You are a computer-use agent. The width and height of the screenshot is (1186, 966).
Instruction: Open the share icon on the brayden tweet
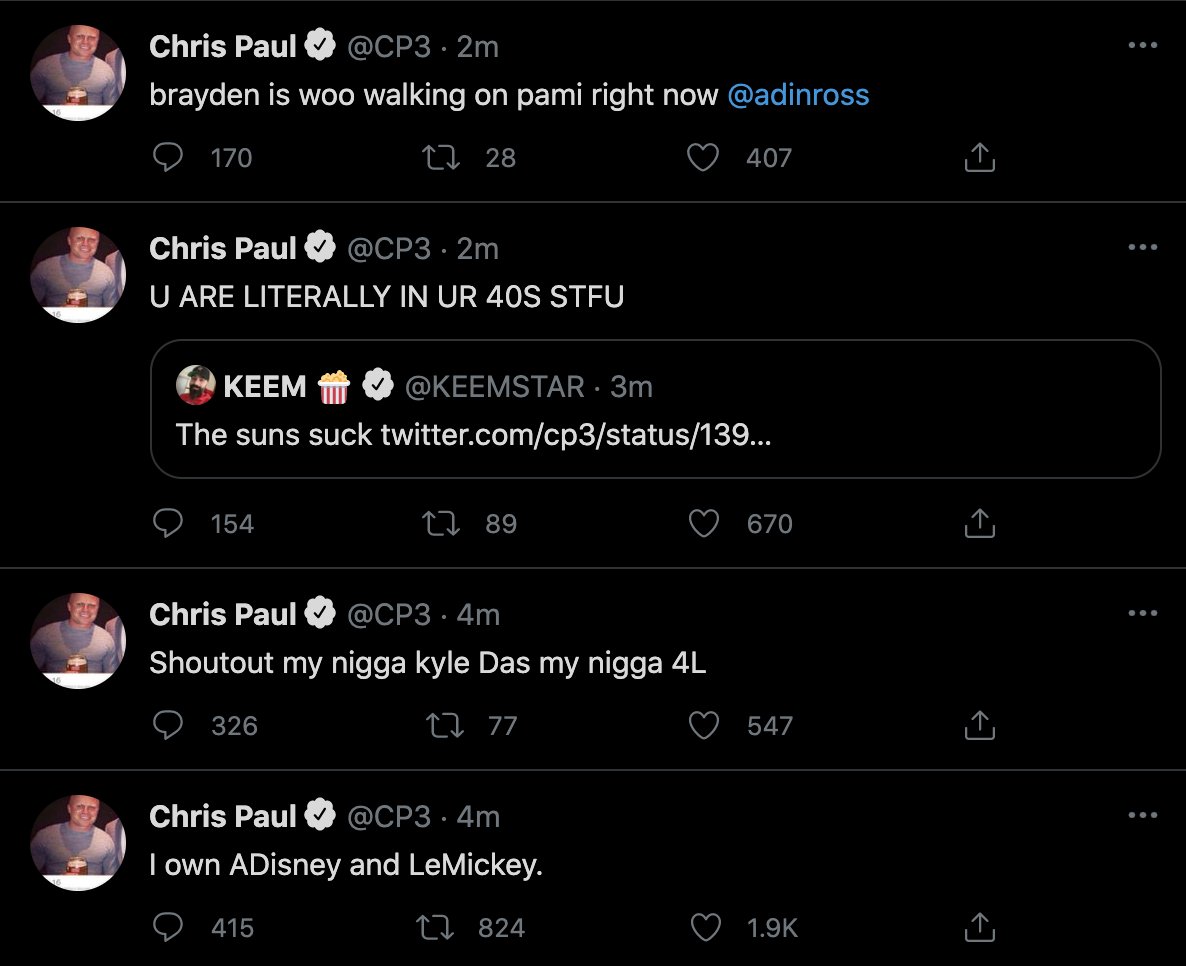pos(979,157)
